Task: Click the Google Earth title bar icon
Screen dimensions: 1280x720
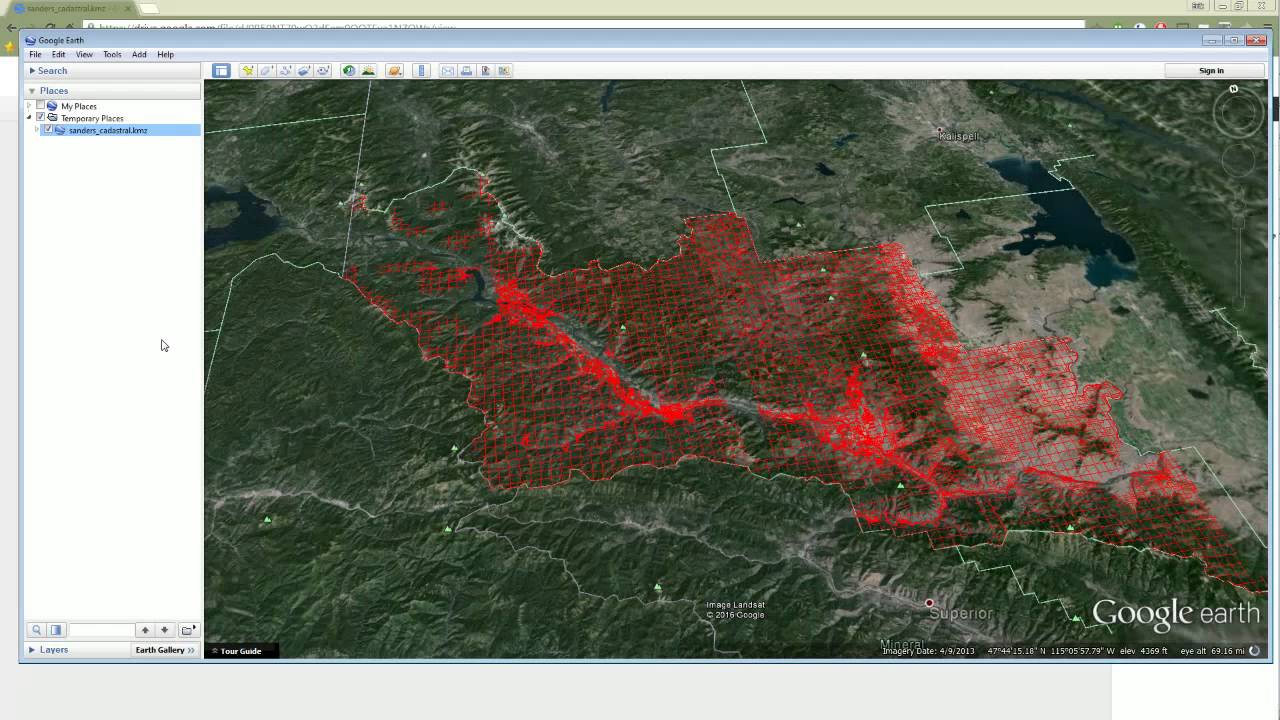Action: tap(30, 41)
